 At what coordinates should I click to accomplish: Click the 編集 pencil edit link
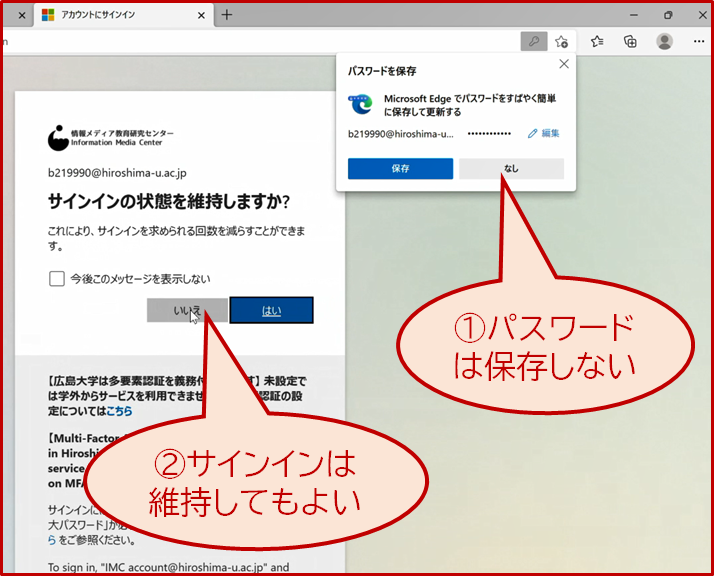544,133
